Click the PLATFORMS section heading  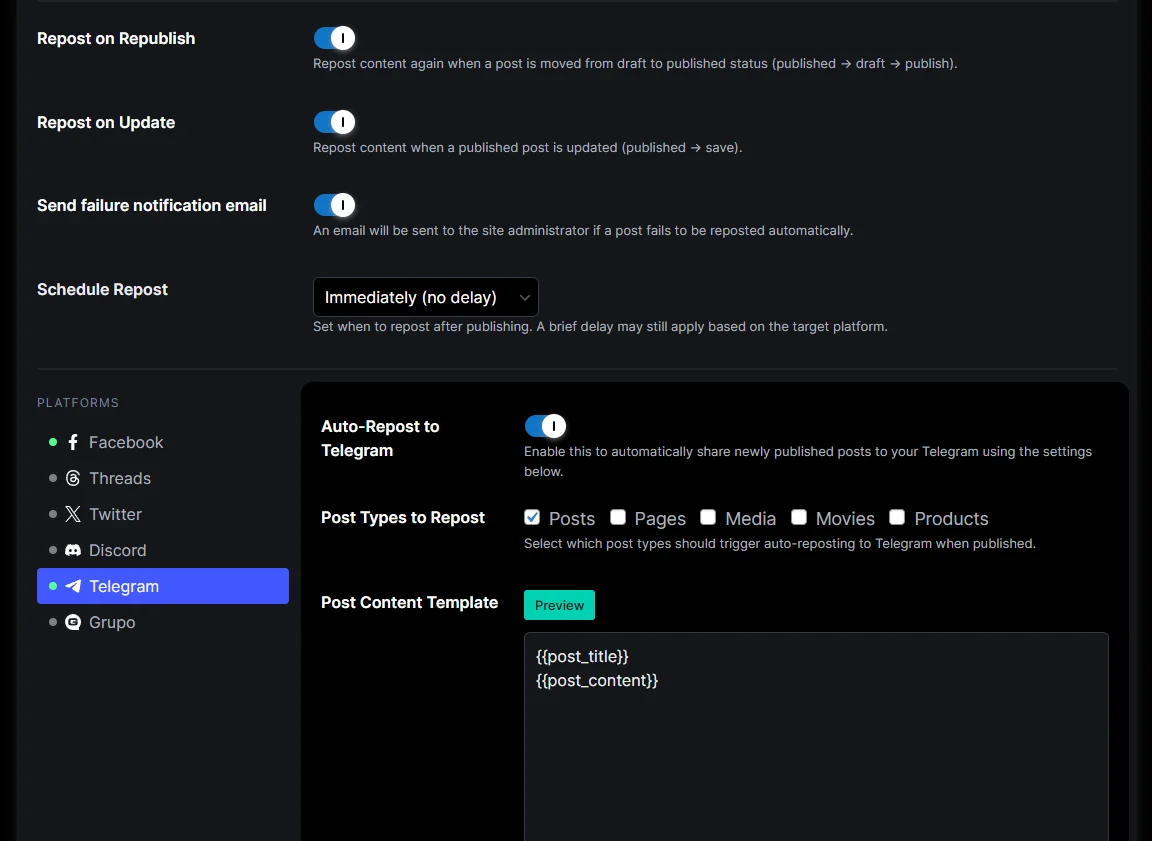tap(78, 403)
